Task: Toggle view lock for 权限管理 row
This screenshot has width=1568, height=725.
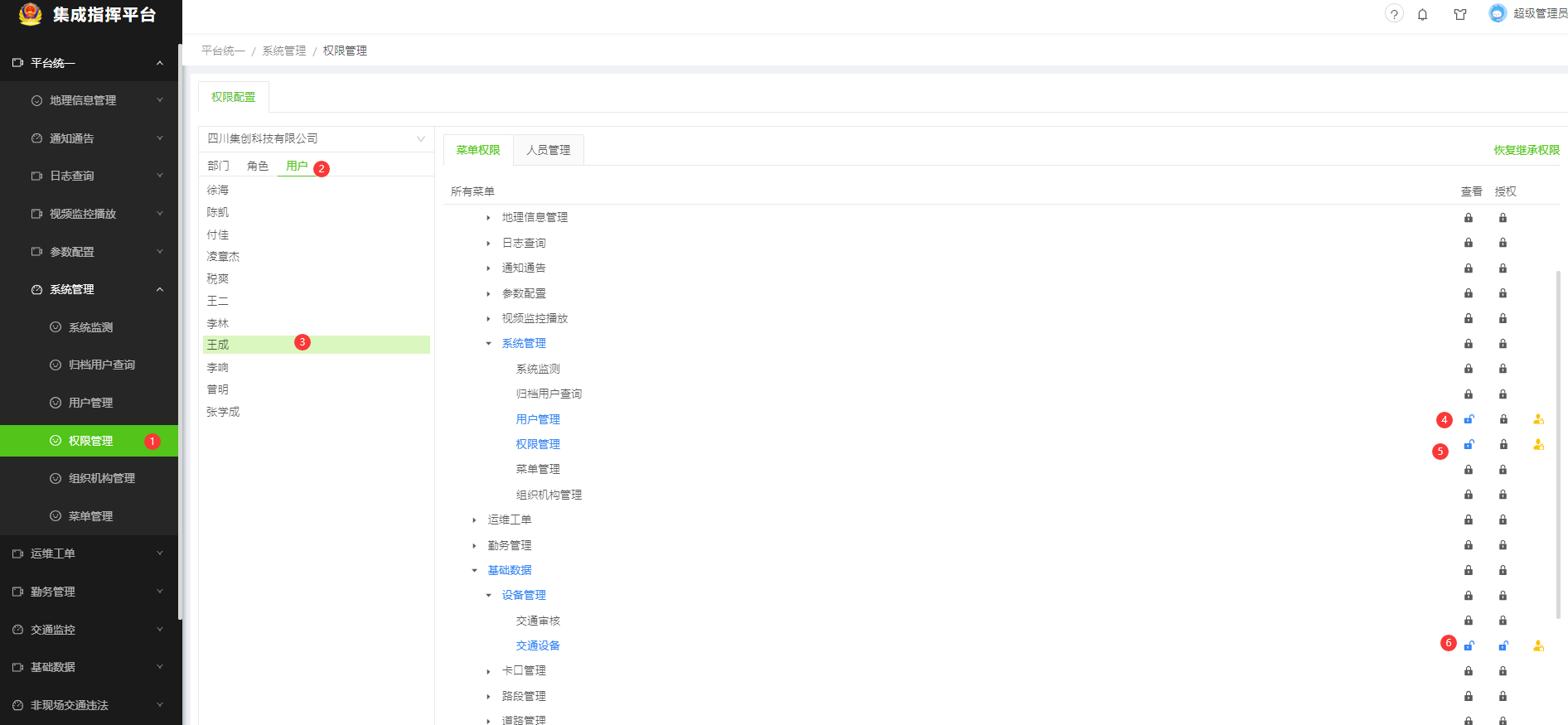Action: 1469,445
